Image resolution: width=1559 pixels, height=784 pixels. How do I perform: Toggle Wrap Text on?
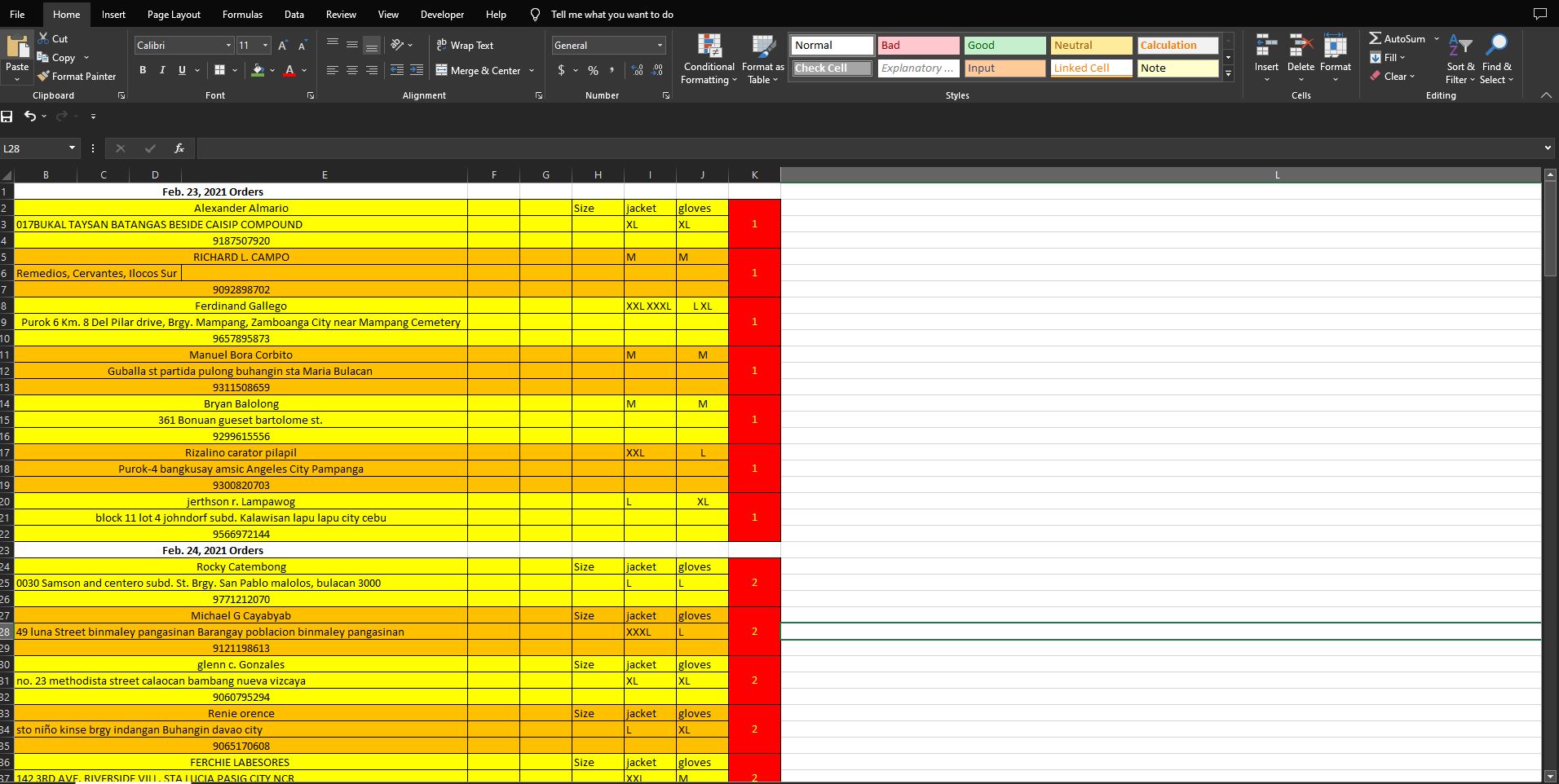[x=465, y=46]
